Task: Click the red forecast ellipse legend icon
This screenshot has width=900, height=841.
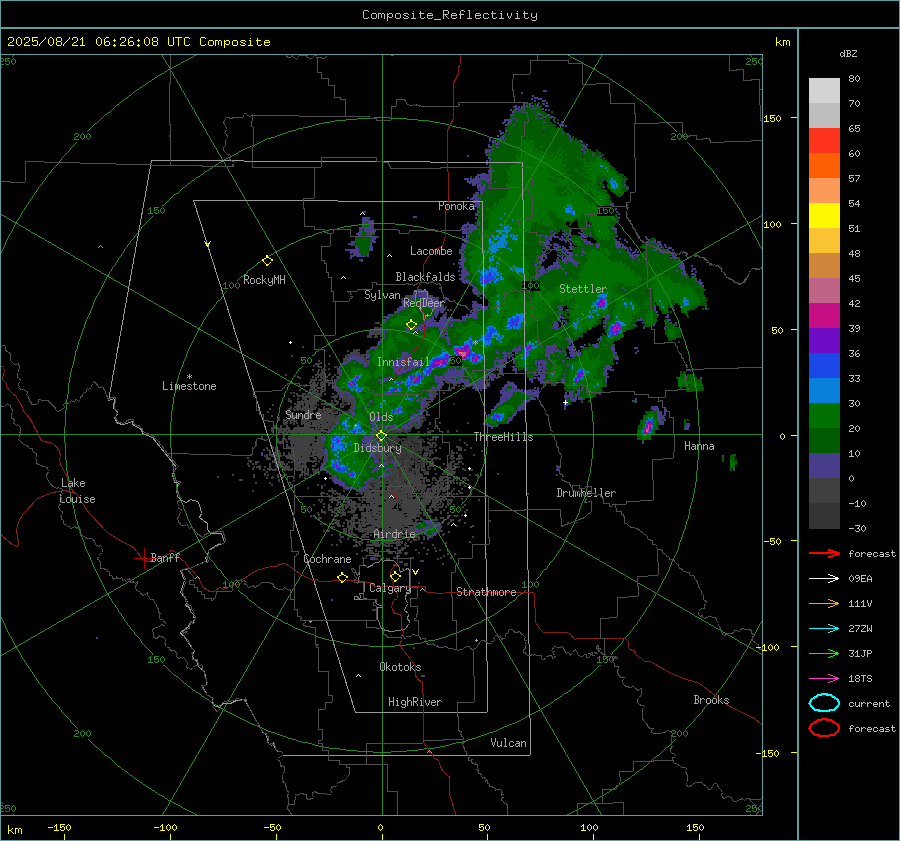Action: click(824, 728)
